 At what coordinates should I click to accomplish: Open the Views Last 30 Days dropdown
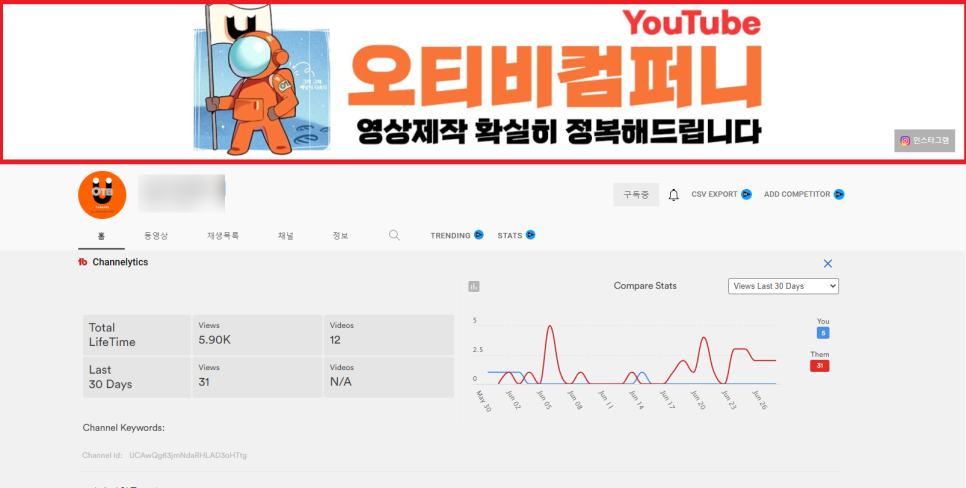click(x=783, y=286)
